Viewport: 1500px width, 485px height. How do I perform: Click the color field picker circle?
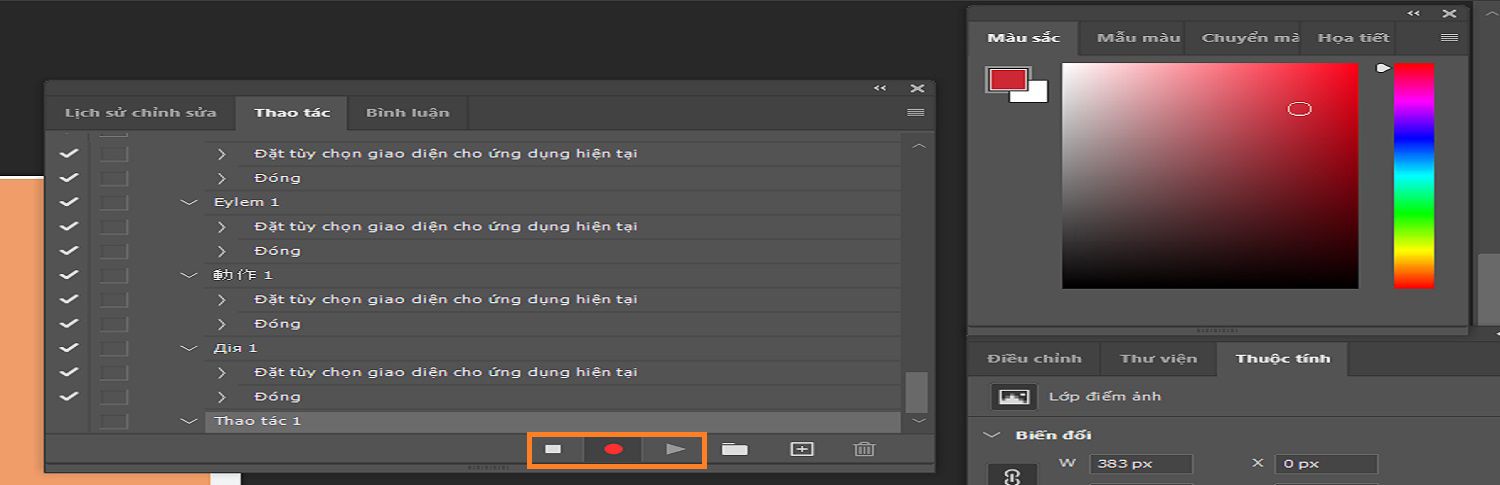pos(1299,108)
